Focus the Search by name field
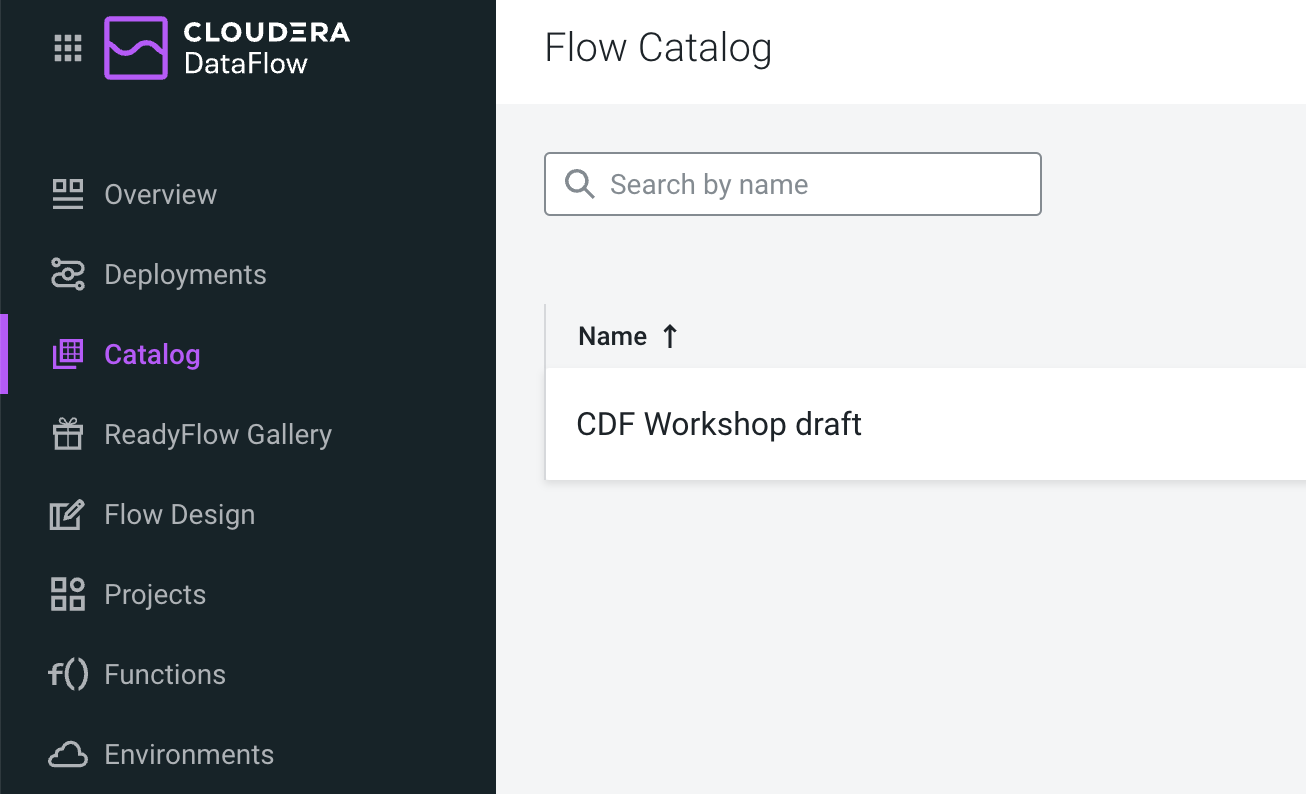This screenshot has height=794, width=1306. click(810, 184)
